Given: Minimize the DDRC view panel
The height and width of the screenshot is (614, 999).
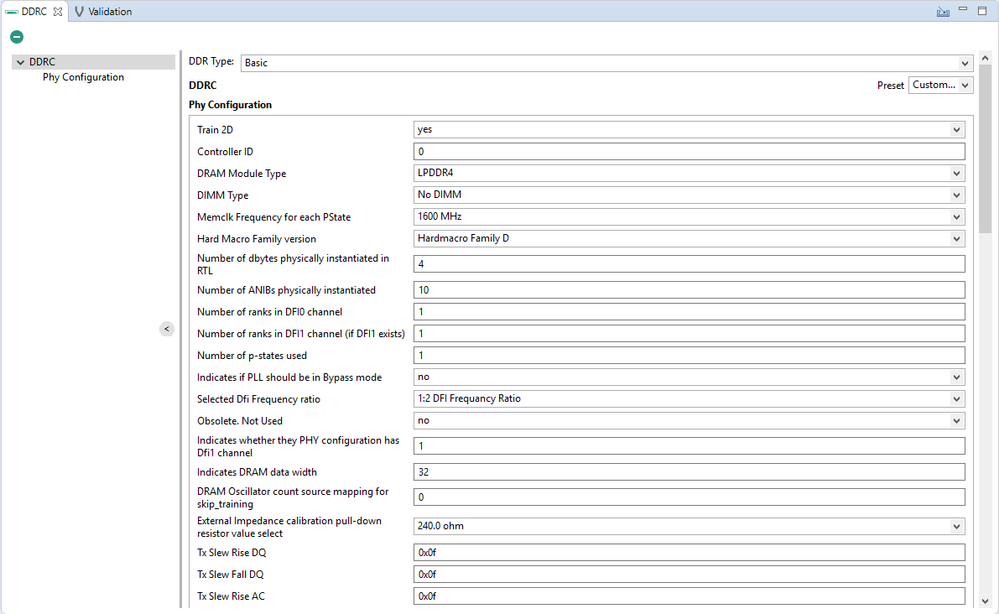Looking at the screenshot, I should coord(963,10).
